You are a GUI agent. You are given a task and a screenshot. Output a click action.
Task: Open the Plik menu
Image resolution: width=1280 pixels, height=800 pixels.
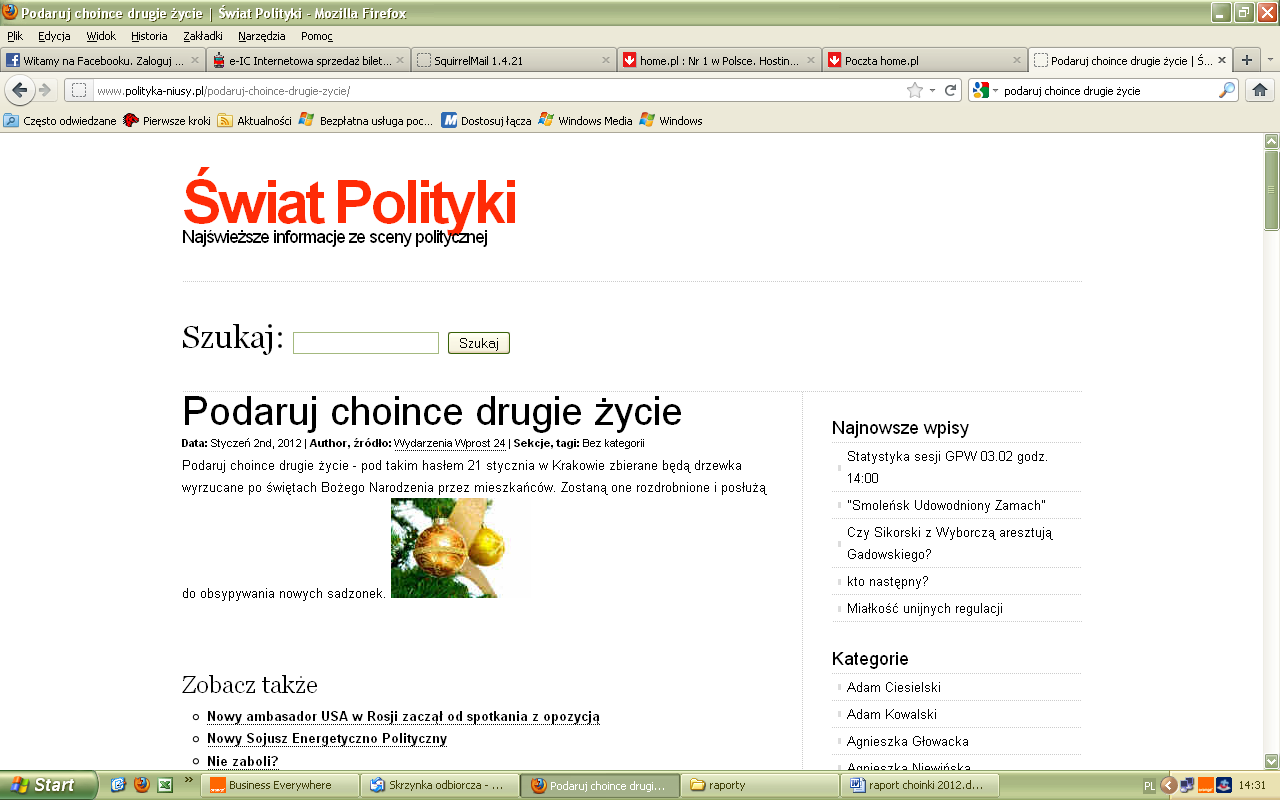pos(15,36)
